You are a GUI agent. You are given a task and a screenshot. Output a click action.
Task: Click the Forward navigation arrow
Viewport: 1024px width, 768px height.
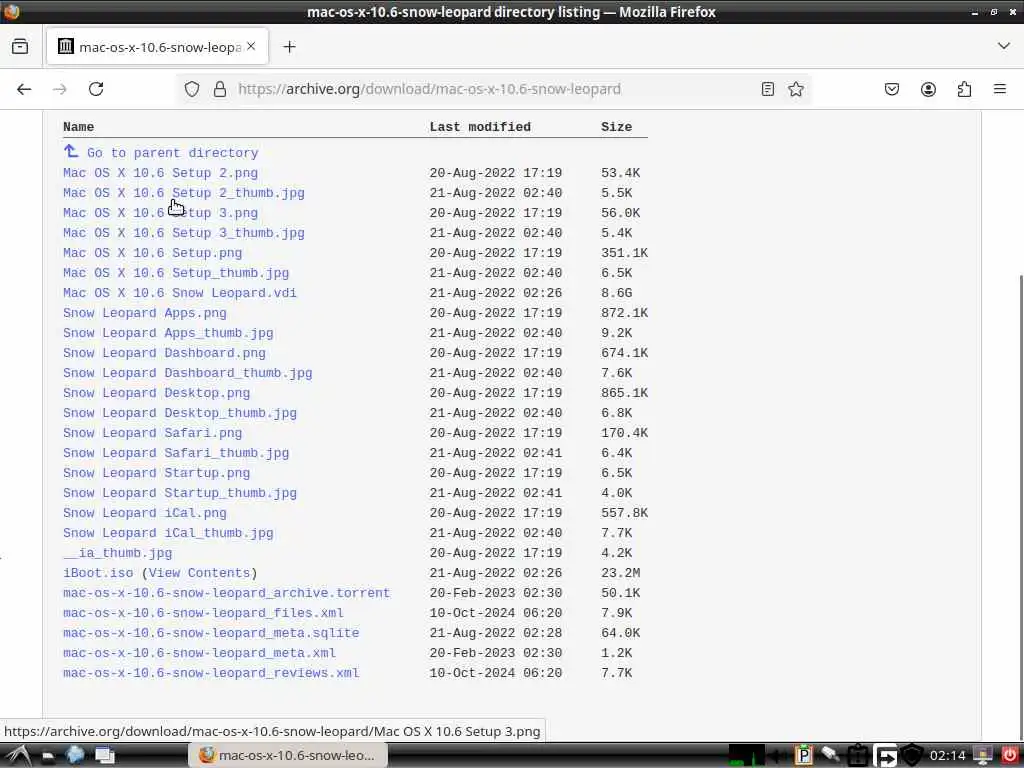59,89
